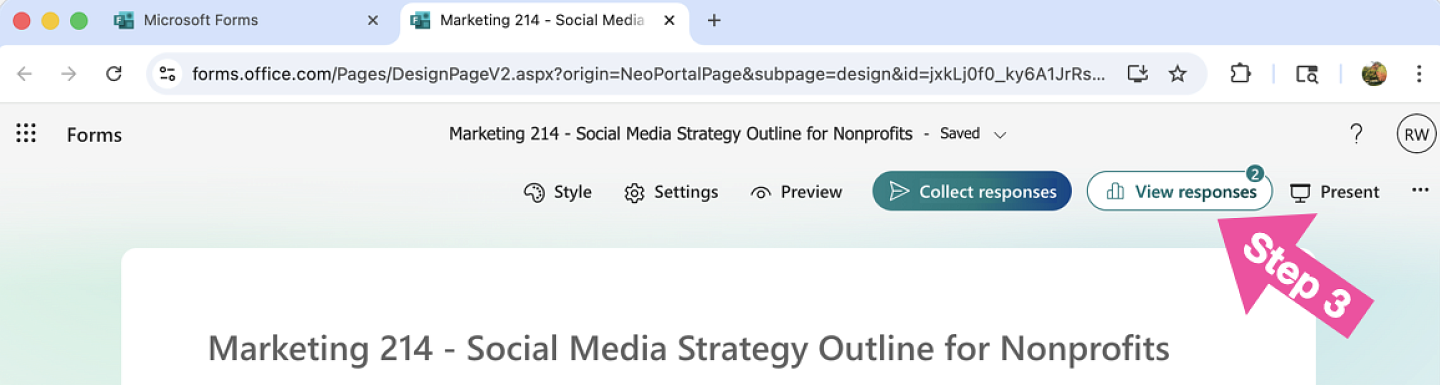View site information icon in address bar

tap(168, 74)
